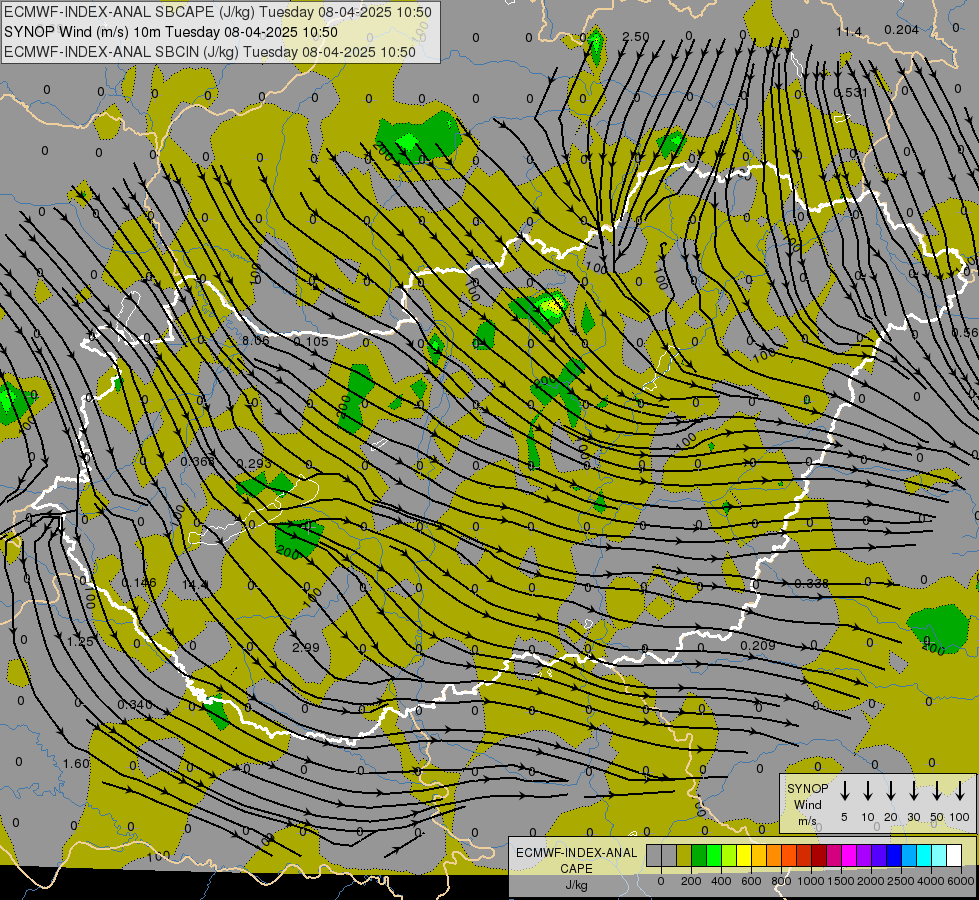Click the map value '0.340'
979x900 pixels.
135,705
